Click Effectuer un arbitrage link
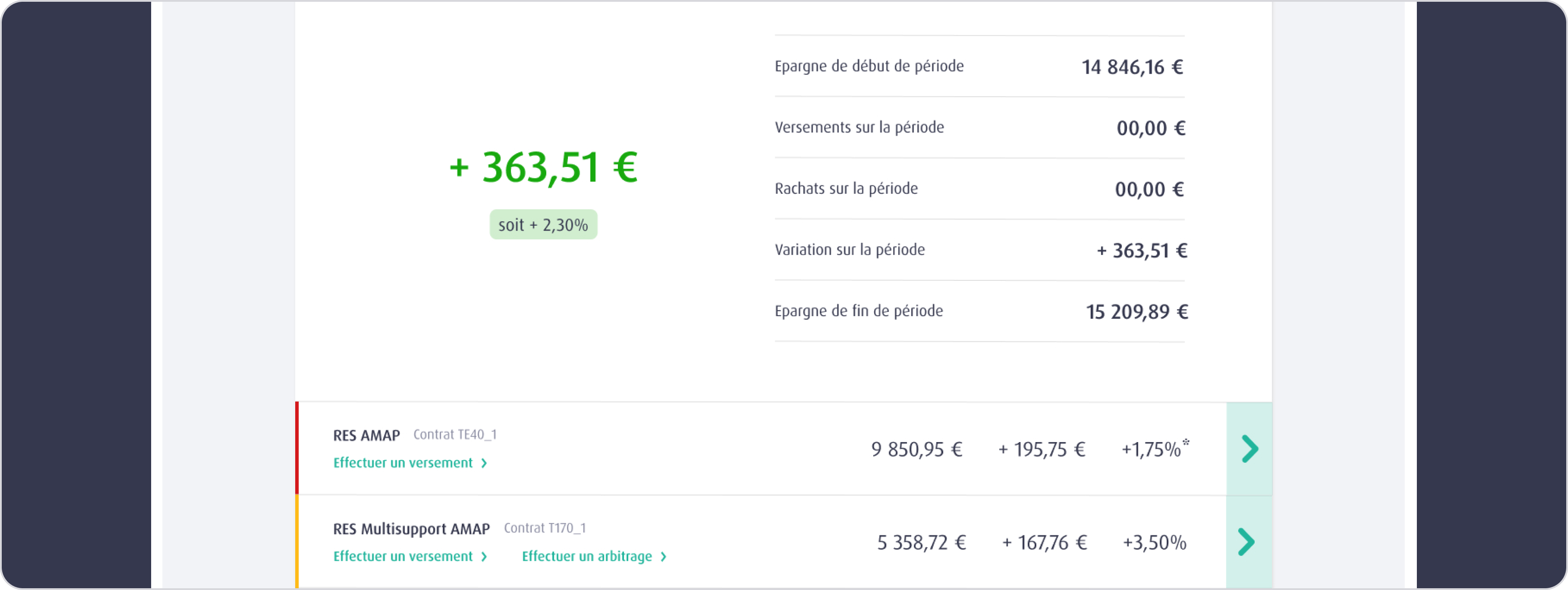 pos(586,556)
